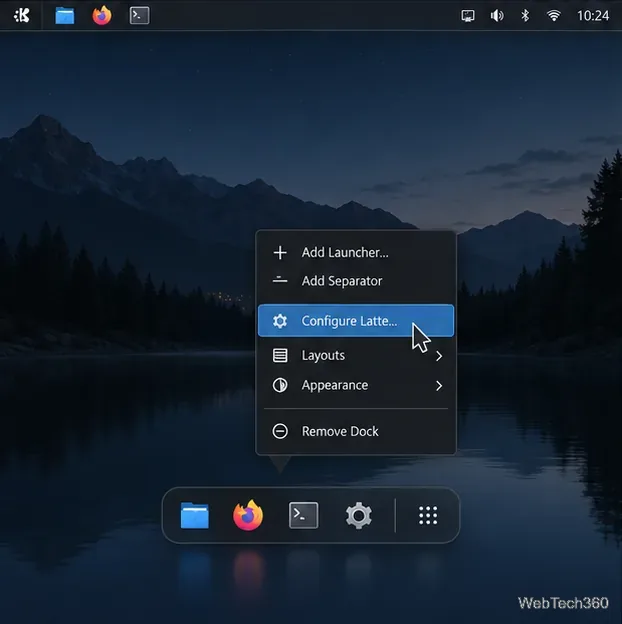Open the KDE application launcher in top panel

click(x=21, y=16)
